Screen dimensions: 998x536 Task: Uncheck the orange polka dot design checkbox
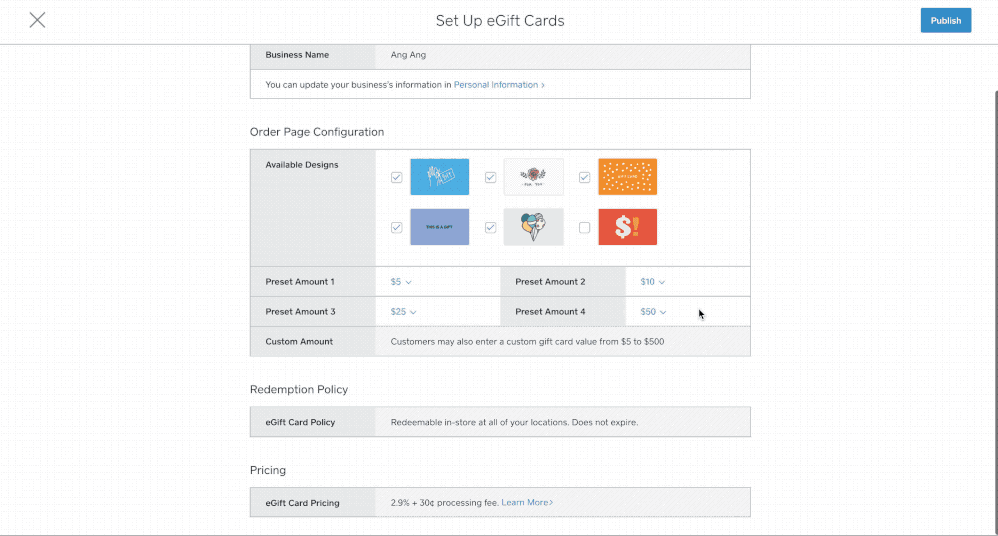point(584,177)
